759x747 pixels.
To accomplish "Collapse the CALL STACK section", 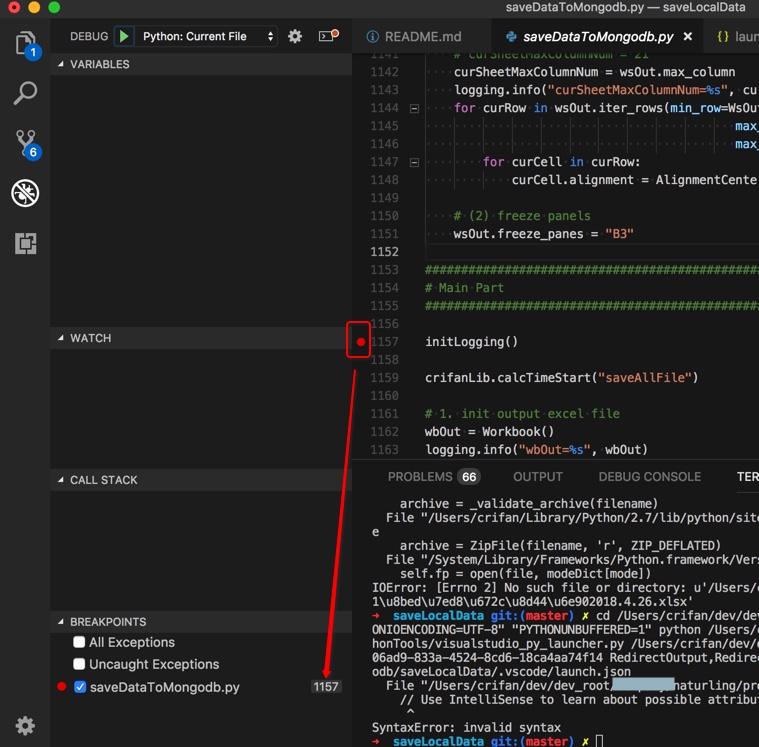I will click(103, 480).
